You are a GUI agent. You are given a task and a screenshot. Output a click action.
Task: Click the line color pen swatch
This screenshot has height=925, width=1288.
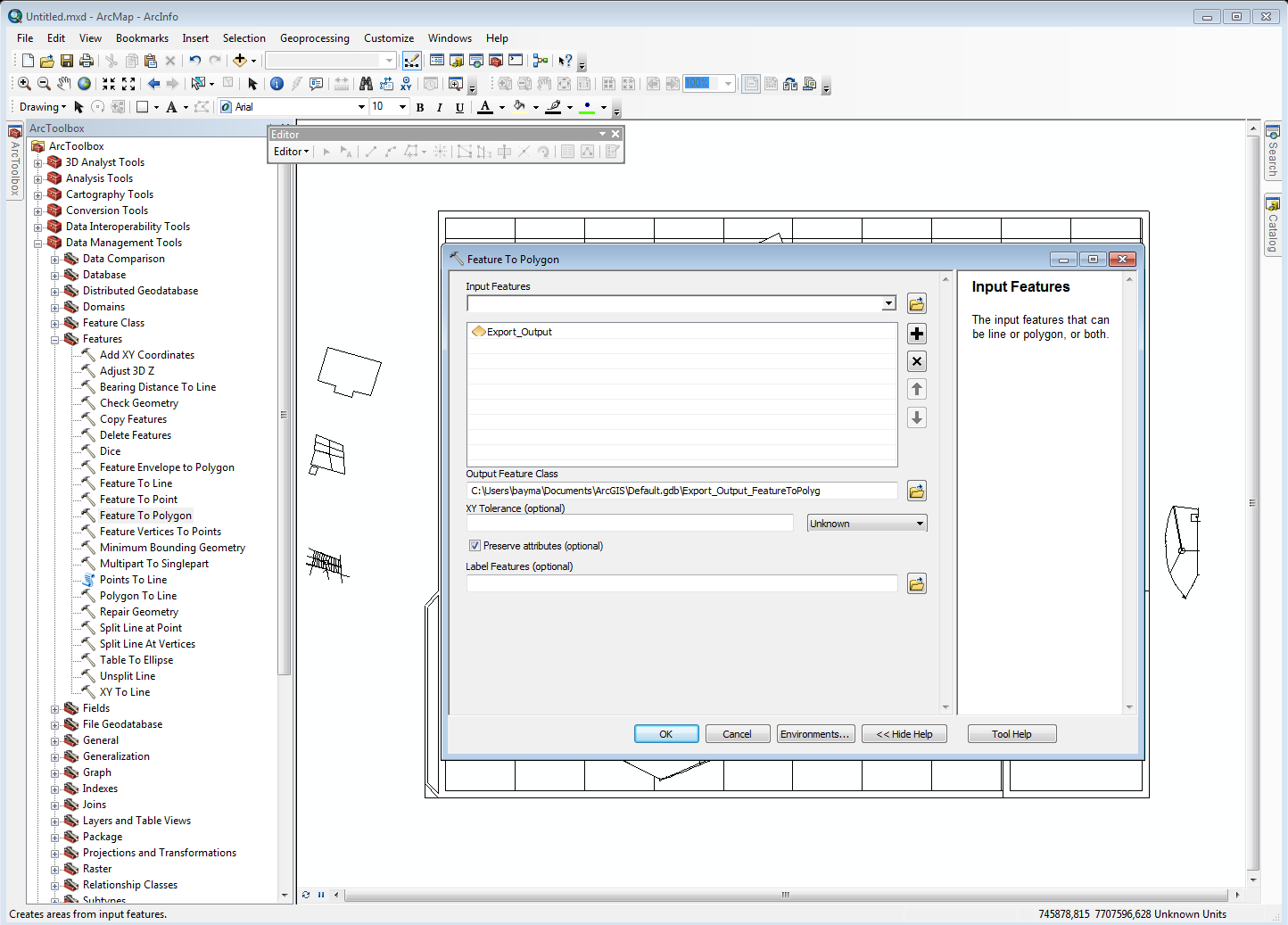pos(553,107)
